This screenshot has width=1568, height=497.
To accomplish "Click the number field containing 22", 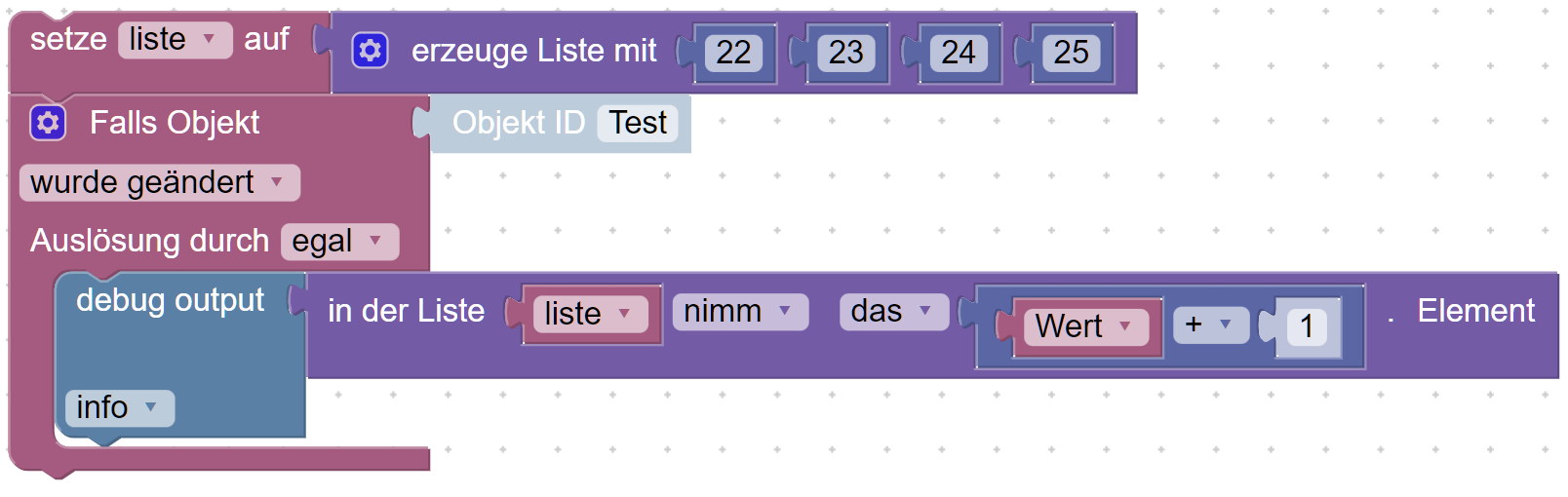I will click(733, 53).
